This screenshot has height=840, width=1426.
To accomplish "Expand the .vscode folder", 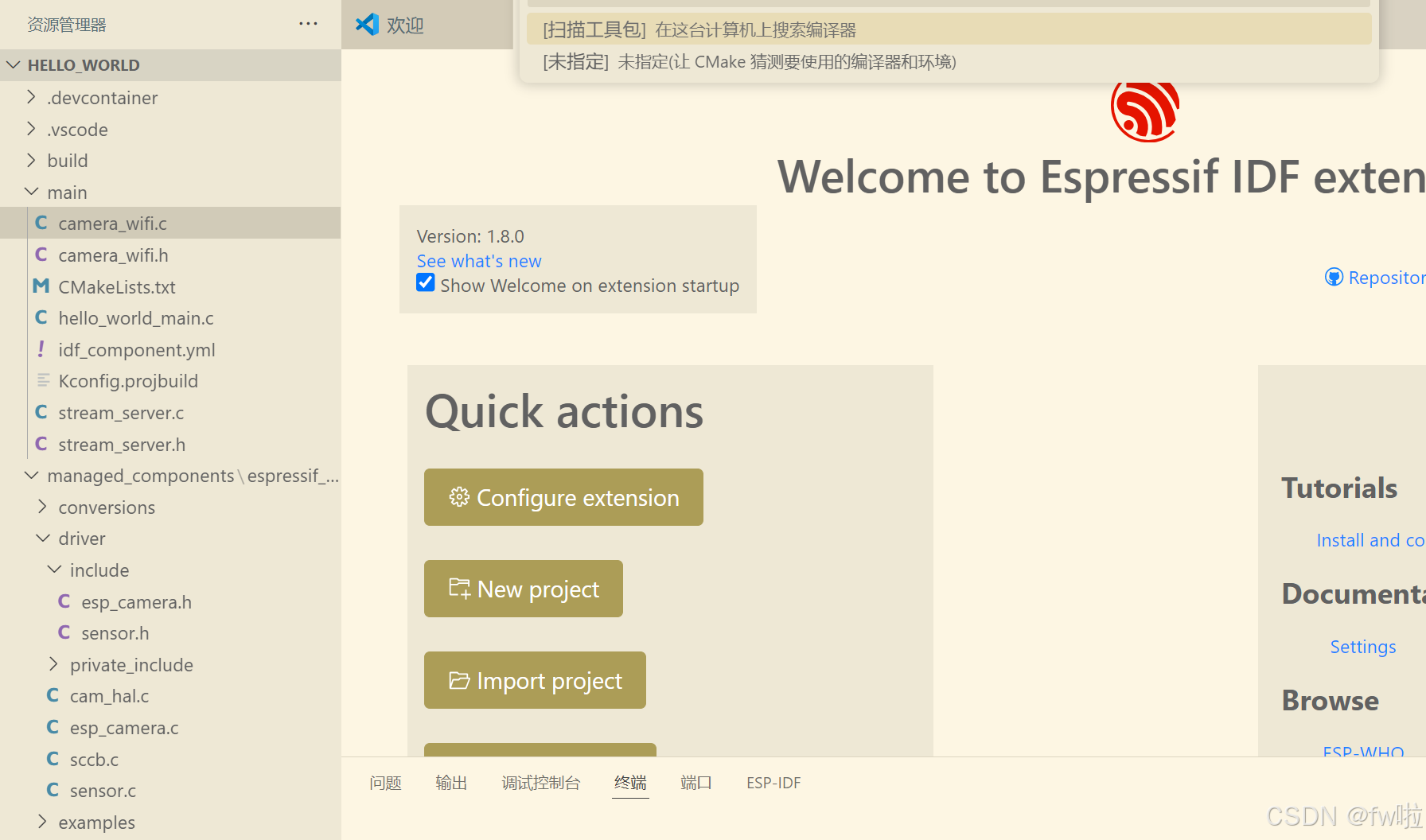I will point(31,129).
